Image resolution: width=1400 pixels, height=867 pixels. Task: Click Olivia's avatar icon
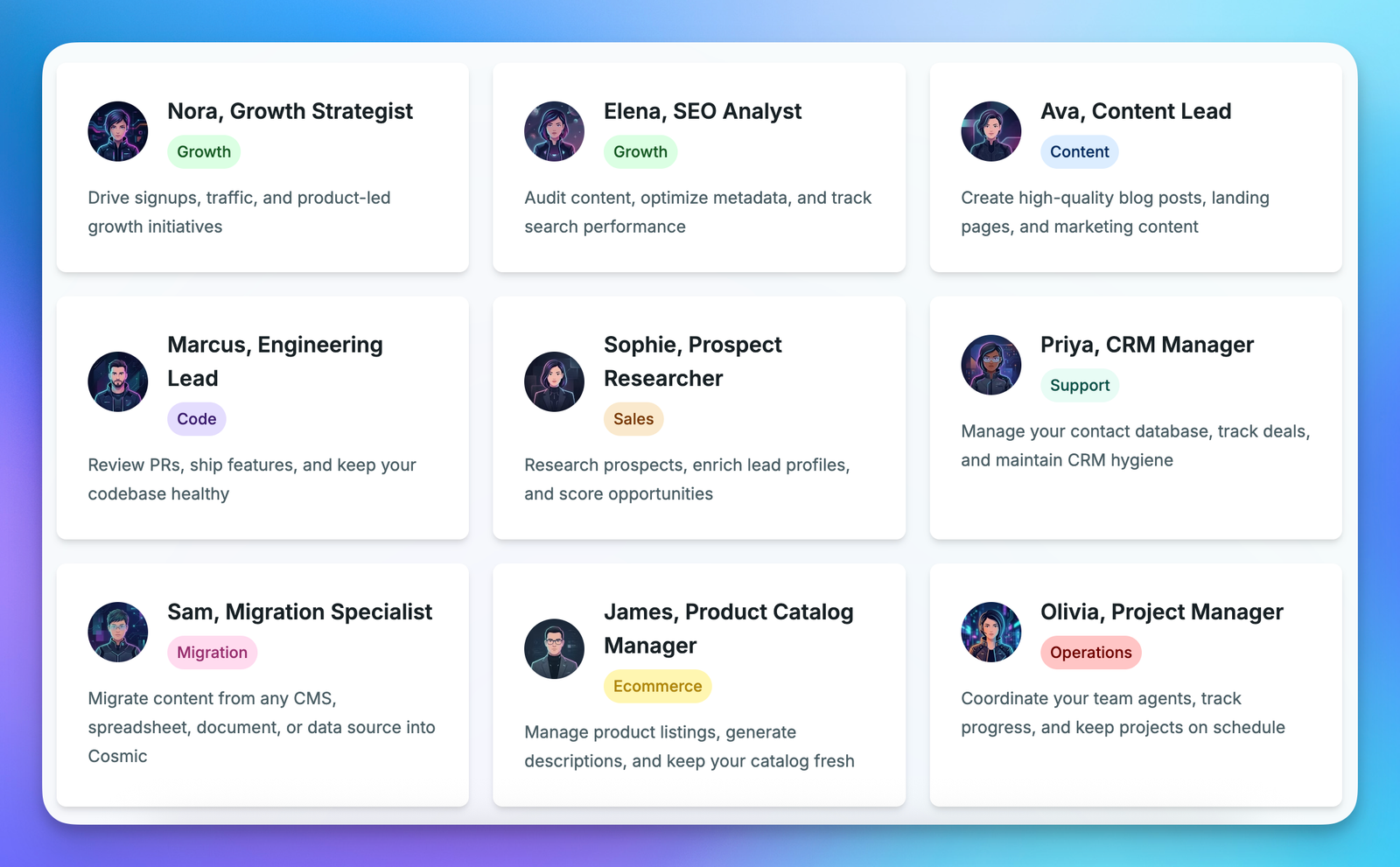[x=990, y=632]
